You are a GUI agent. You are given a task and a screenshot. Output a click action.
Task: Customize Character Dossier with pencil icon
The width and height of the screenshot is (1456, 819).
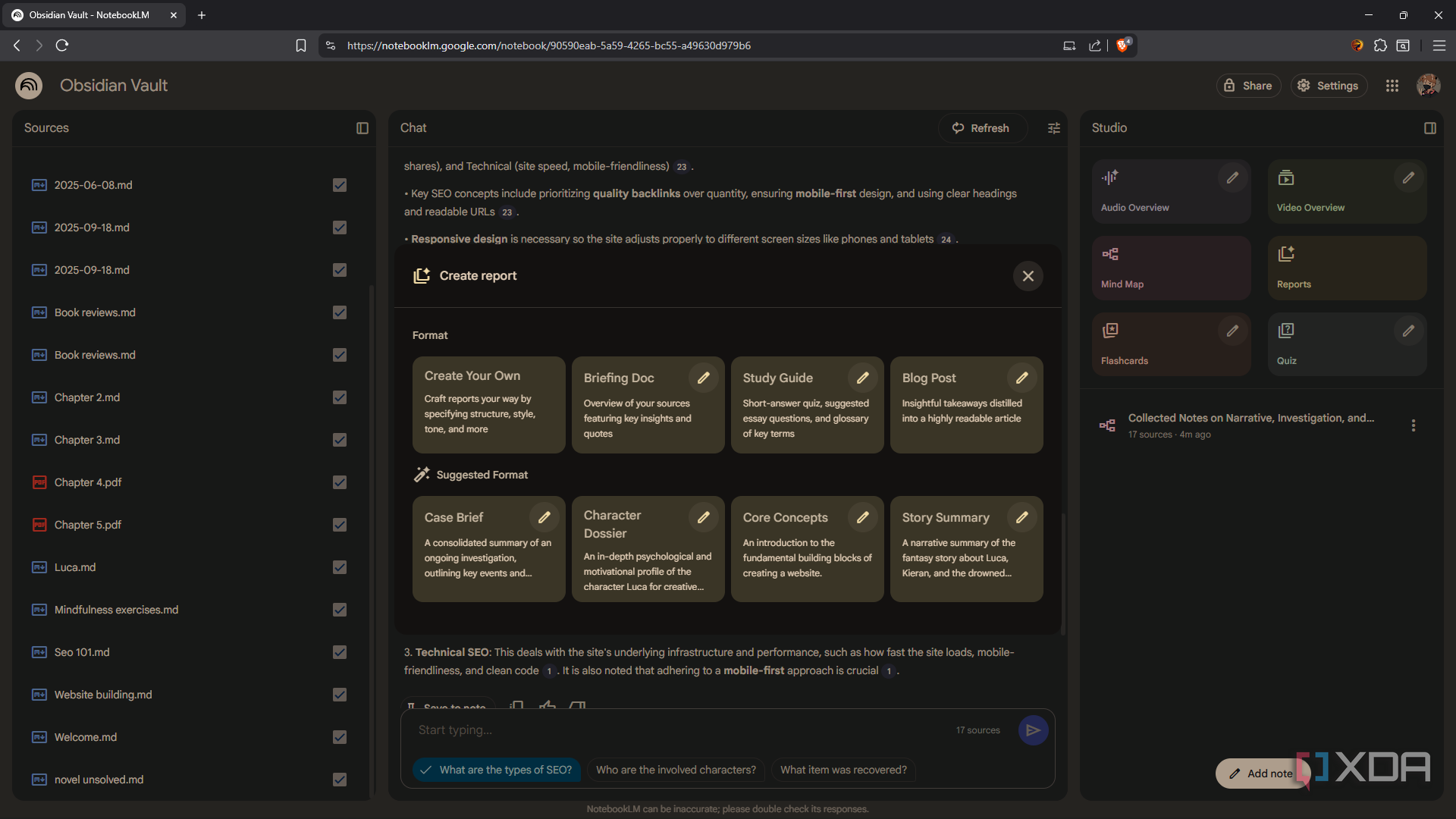(x=704, y=517)
